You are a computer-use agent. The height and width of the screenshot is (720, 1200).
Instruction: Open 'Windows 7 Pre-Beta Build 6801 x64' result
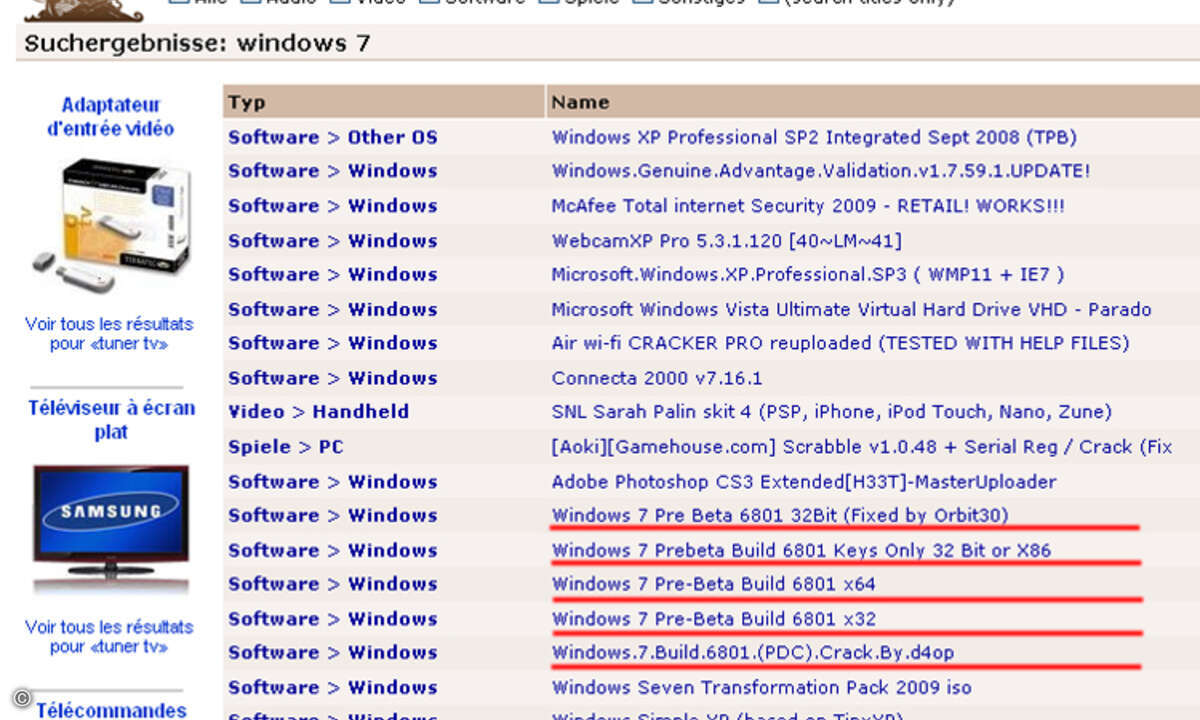[713, 584]
